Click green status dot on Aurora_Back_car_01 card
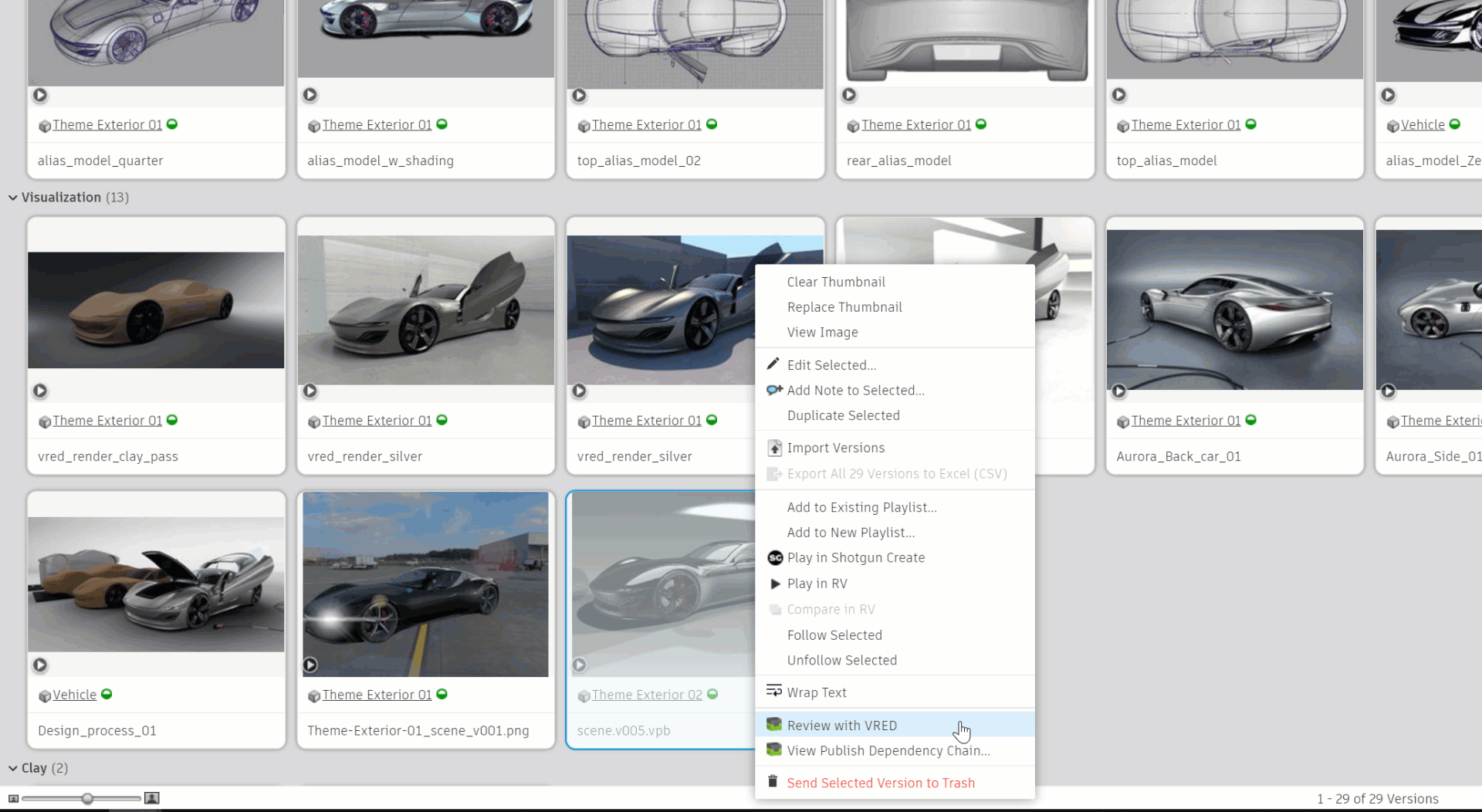1482x812 pixels. tap(1251, 420)
